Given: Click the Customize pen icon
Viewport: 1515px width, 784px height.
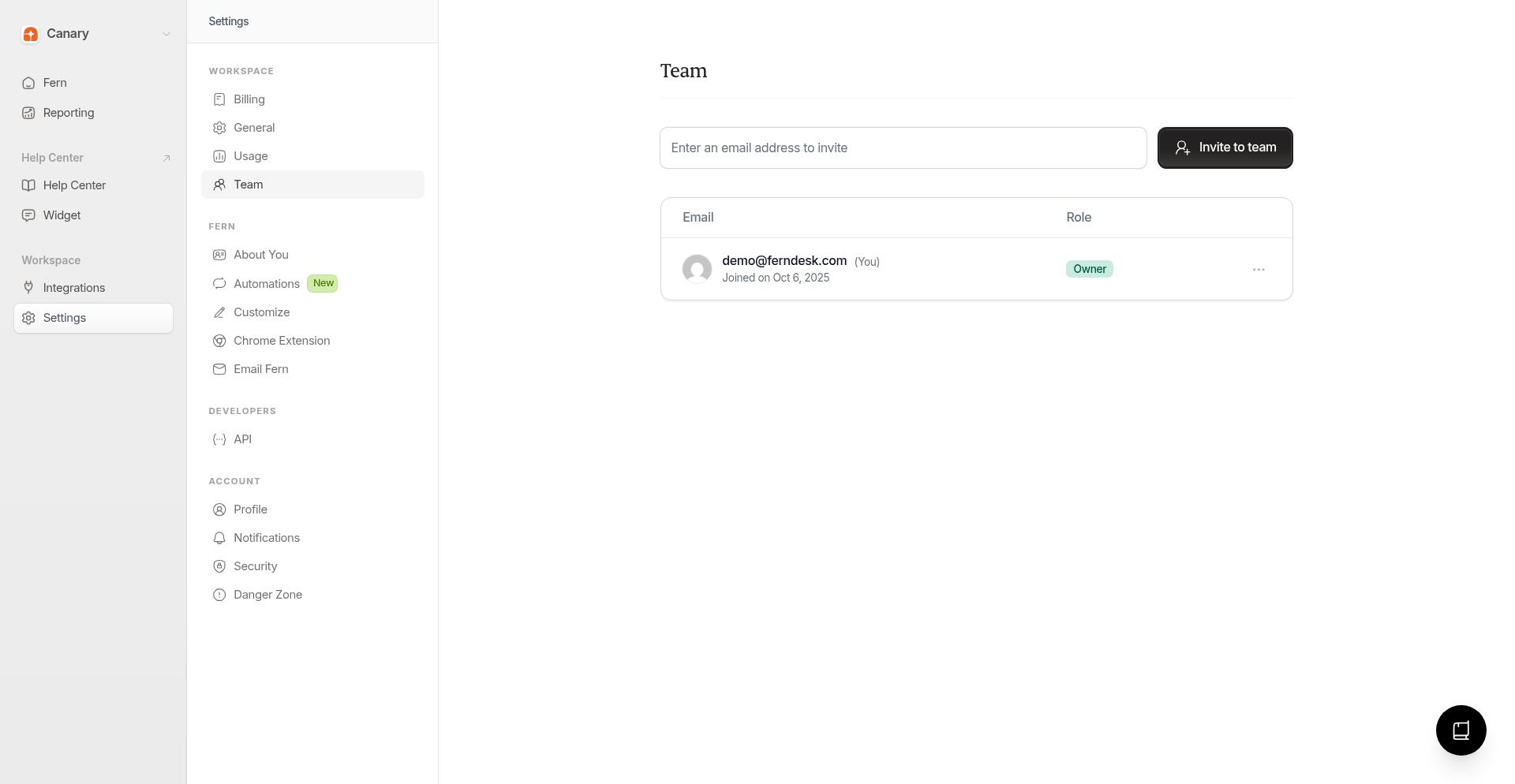Looking at the screenshot, I should tap(219, 312).
